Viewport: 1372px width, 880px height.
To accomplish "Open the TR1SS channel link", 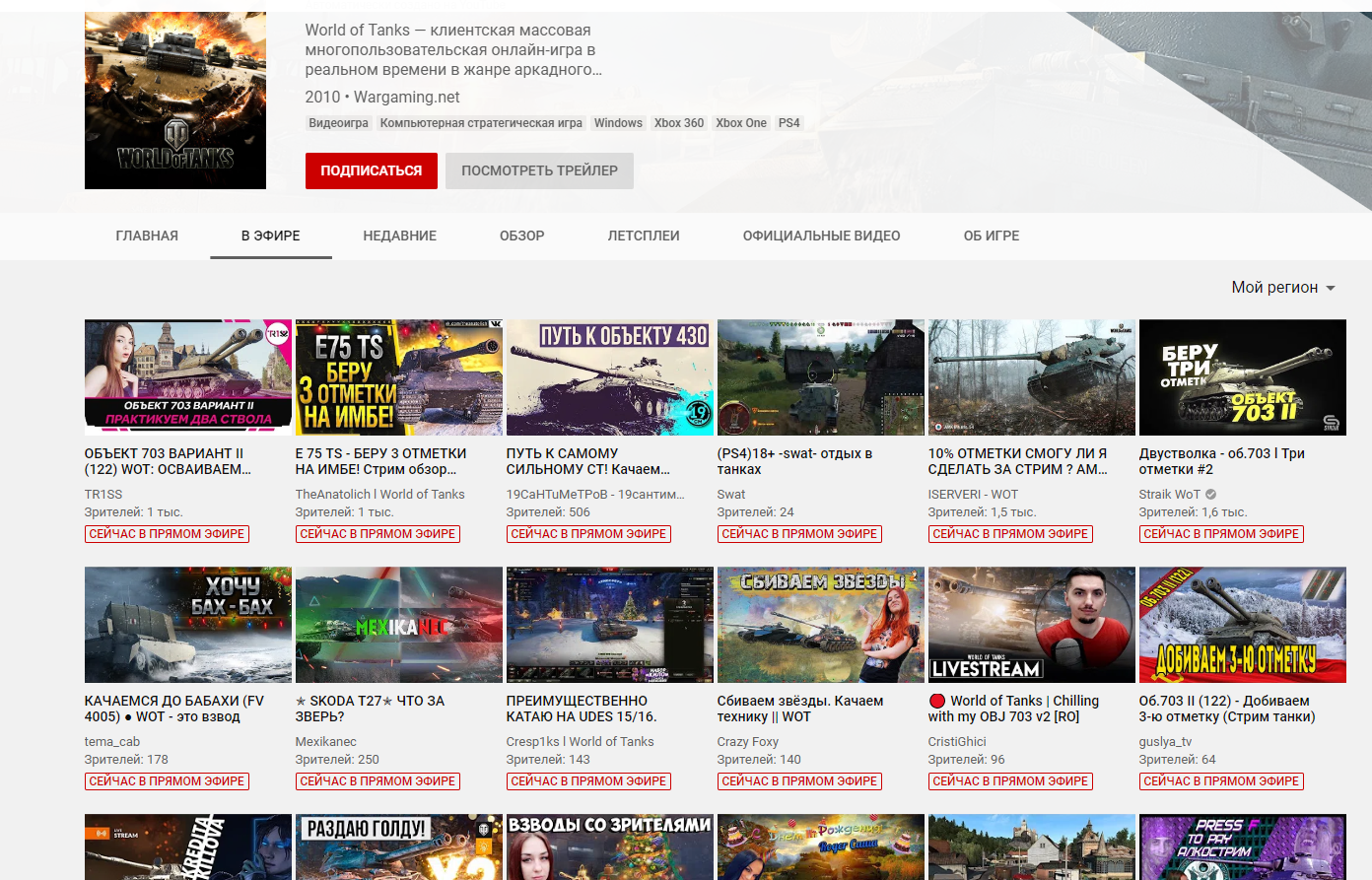I will tap(103, 495).
